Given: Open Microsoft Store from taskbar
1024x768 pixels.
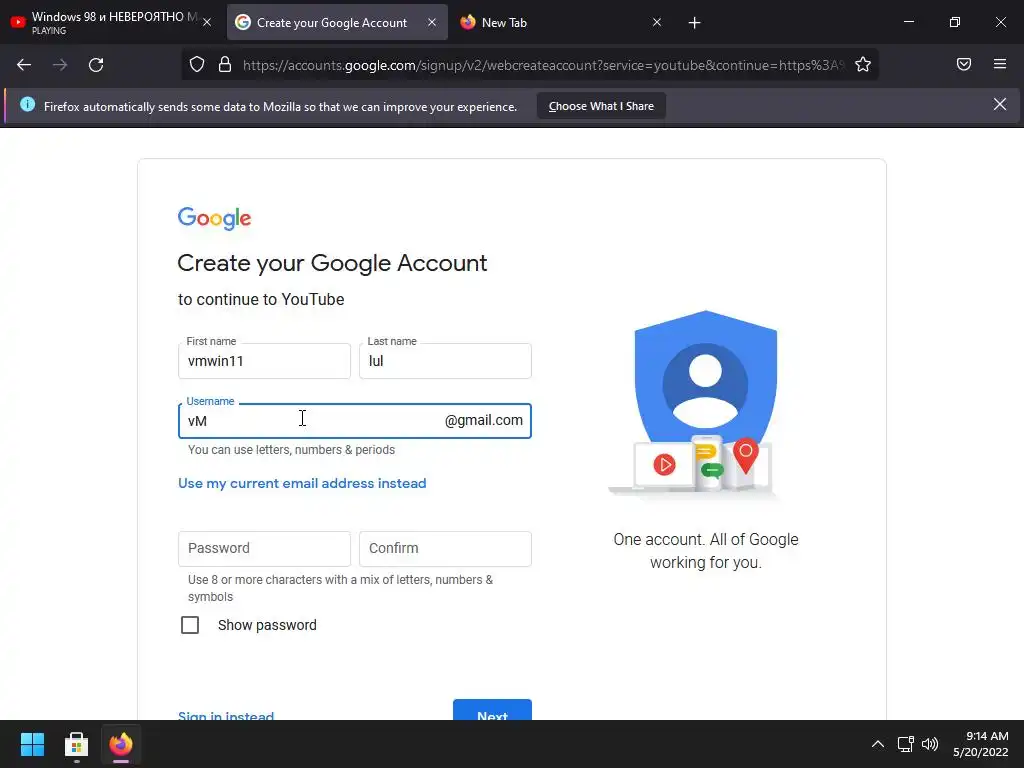Looking at the screenshot, I should pyautogui.click(x=76, y=744).
